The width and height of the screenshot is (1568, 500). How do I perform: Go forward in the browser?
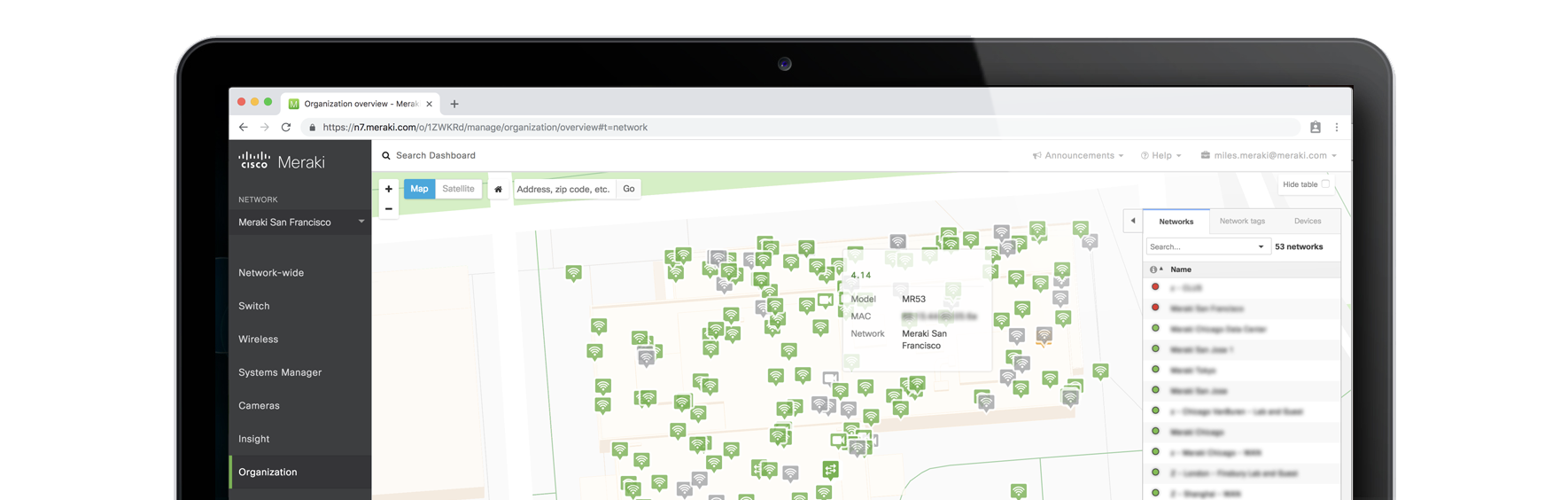pos(264,128)
